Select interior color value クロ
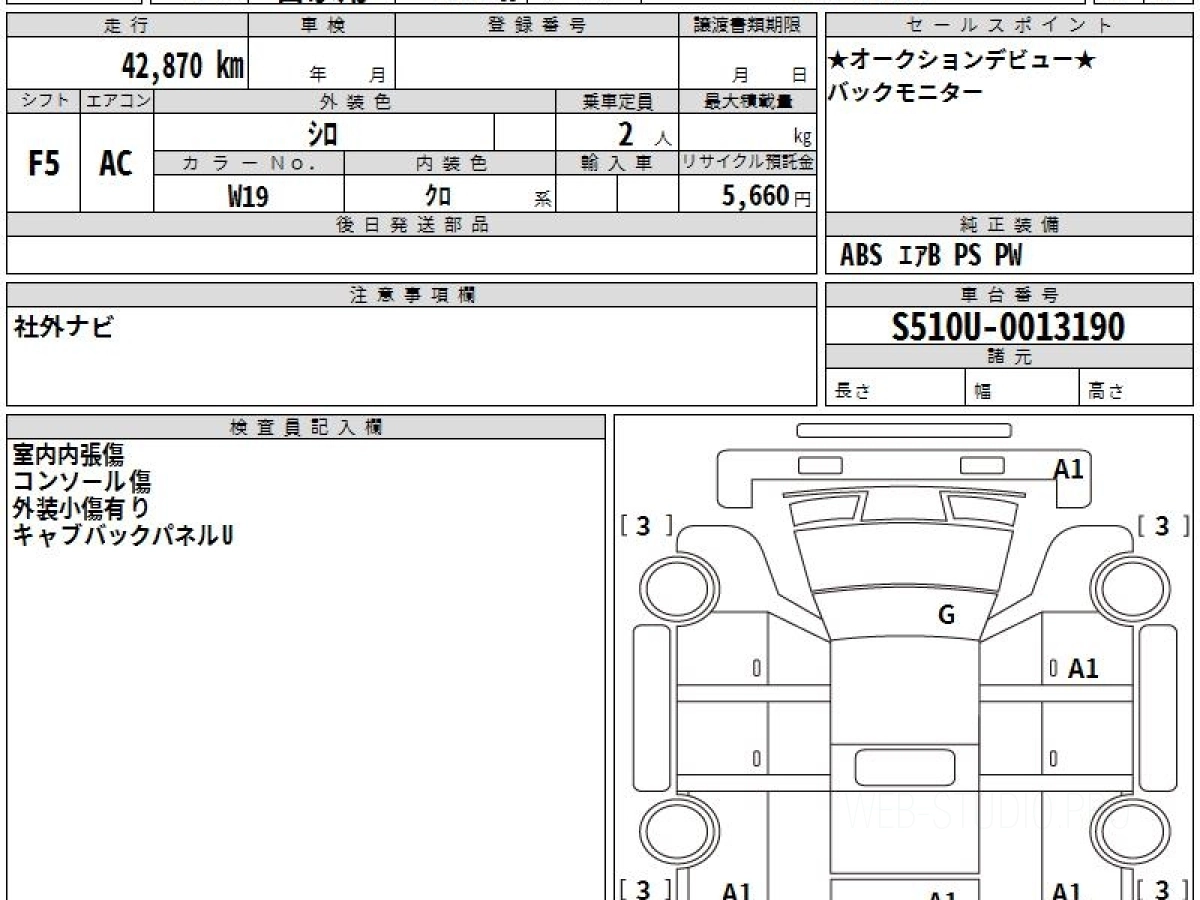Screen dimensions: 1200x900 pos(439,196)
